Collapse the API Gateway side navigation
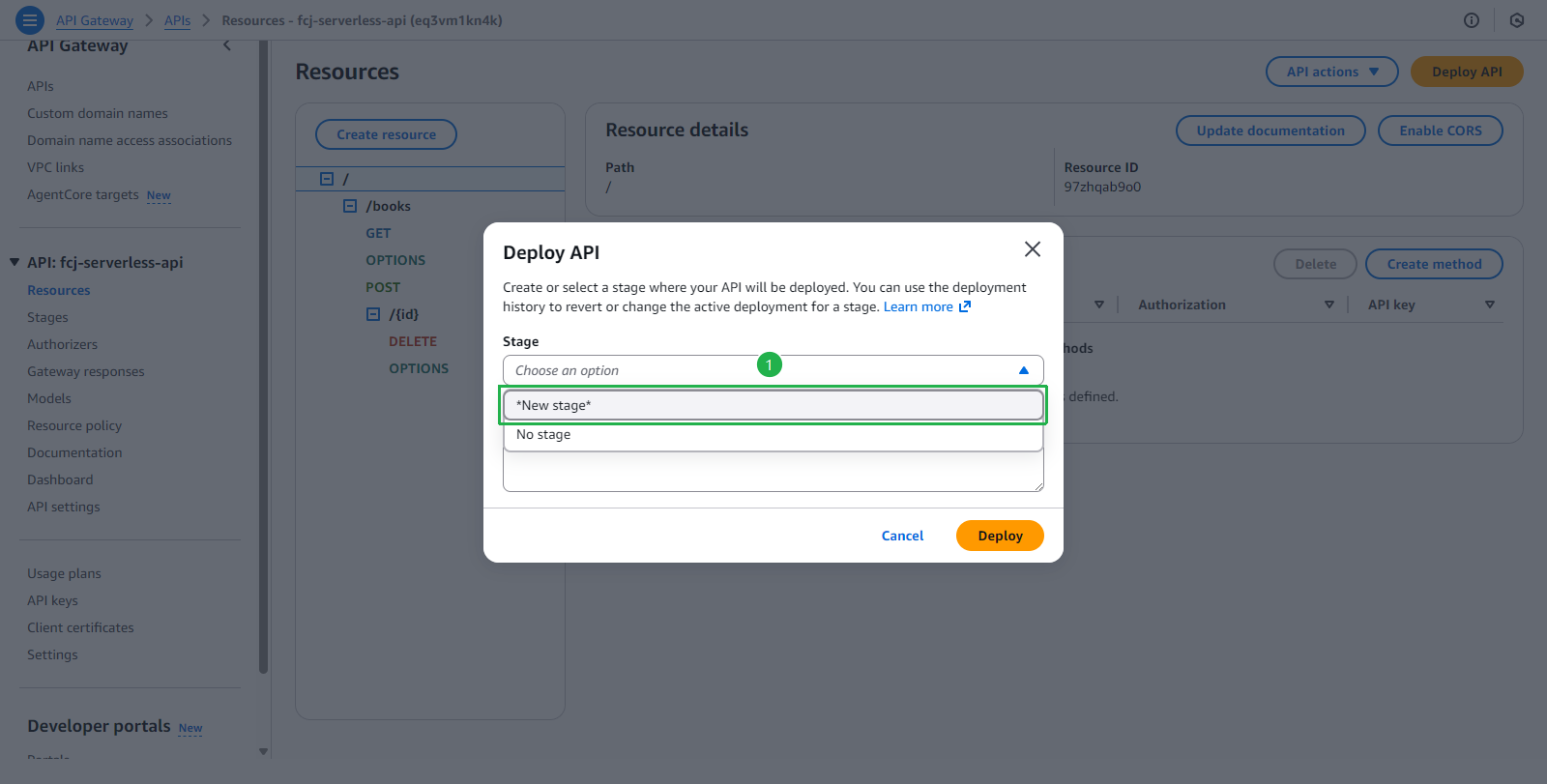 (227, 45)
